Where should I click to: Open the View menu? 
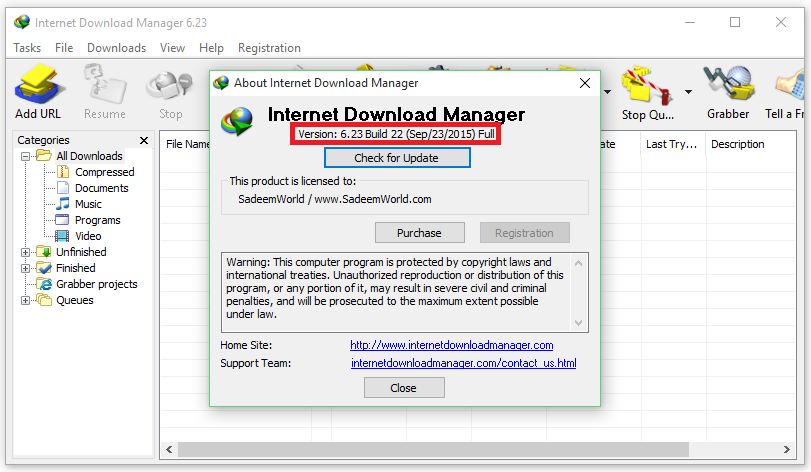tap(172, 48)
